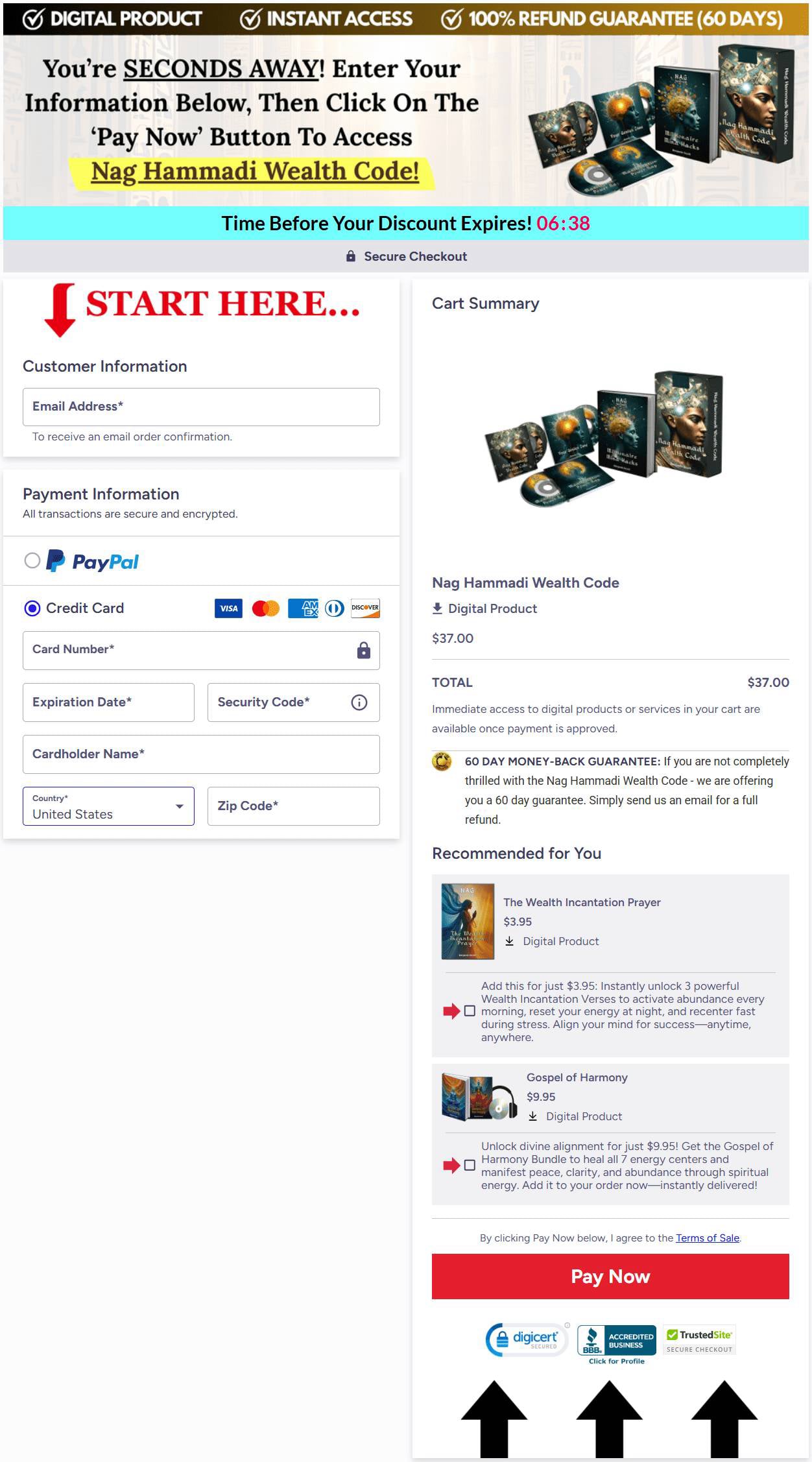Screen dimensions: 812x1462
Task: Click the lock icon in Card Number field
Action: click(x=363, y=650)
